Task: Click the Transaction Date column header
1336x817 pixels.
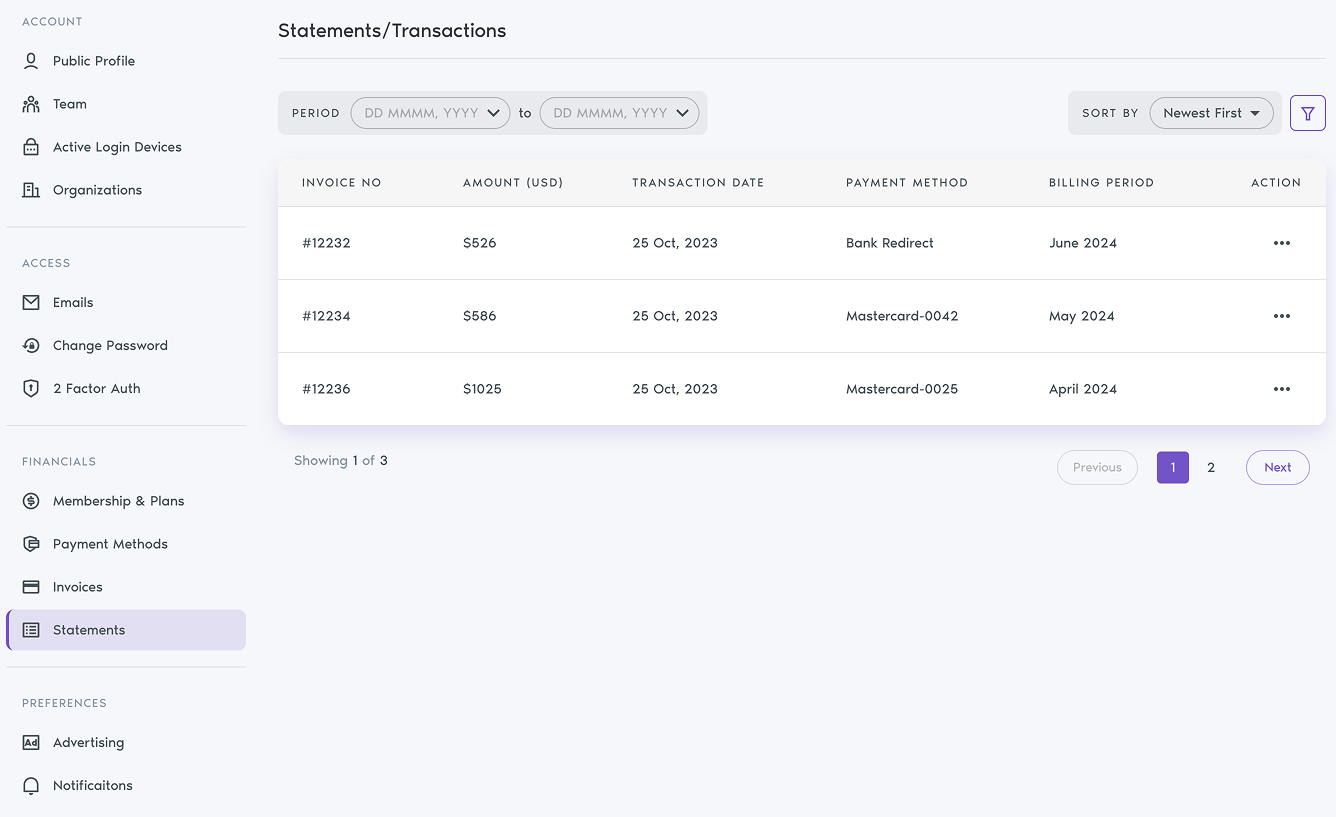Action: (698, 183)
